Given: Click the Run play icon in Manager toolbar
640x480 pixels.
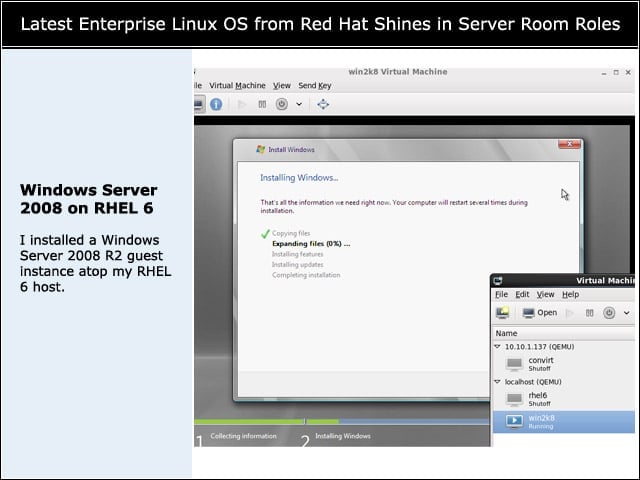Looking at the screenshot, I should [x=570, y=313].
